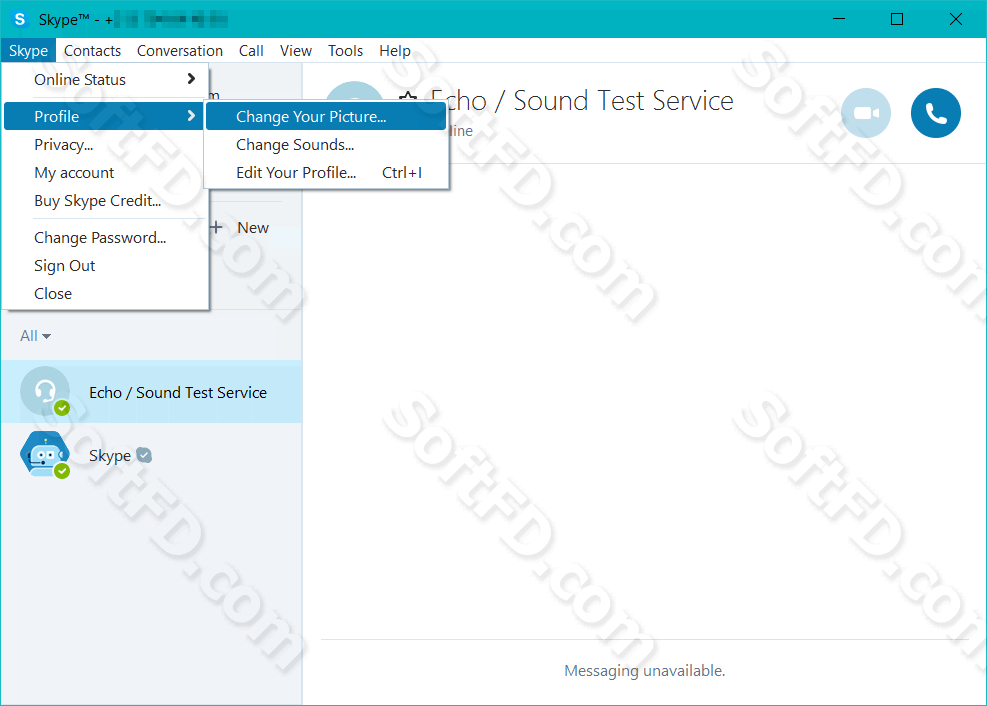Open the Conversation menu
The height and width of the screenshot is (706, 987).
click(180, 50)
